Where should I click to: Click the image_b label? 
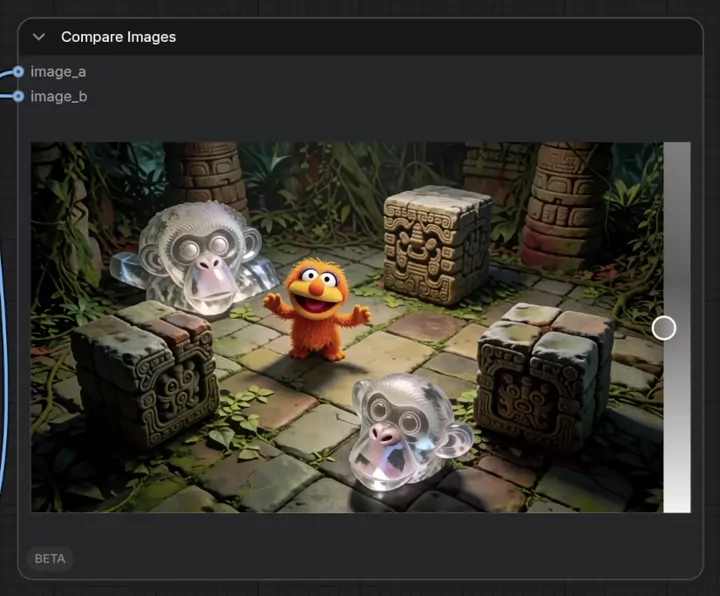tap(58, 96)
